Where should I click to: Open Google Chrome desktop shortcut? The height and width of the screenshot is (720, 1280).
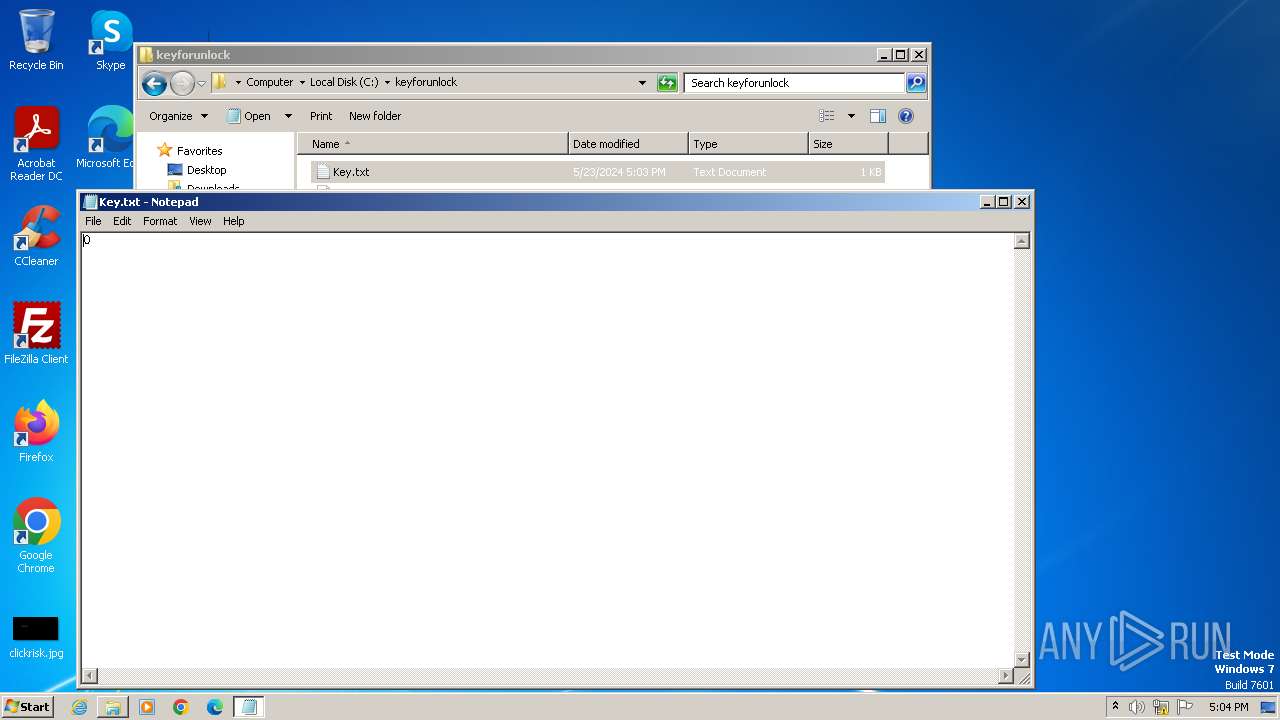tap(36, 536)
